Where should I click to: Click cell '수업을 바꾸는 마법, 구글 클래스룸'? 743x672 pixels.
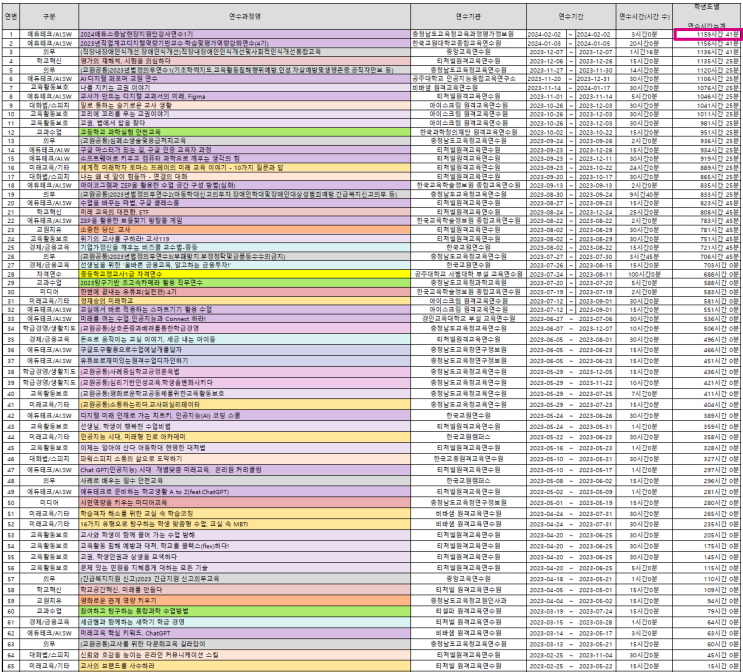(244, 203)
